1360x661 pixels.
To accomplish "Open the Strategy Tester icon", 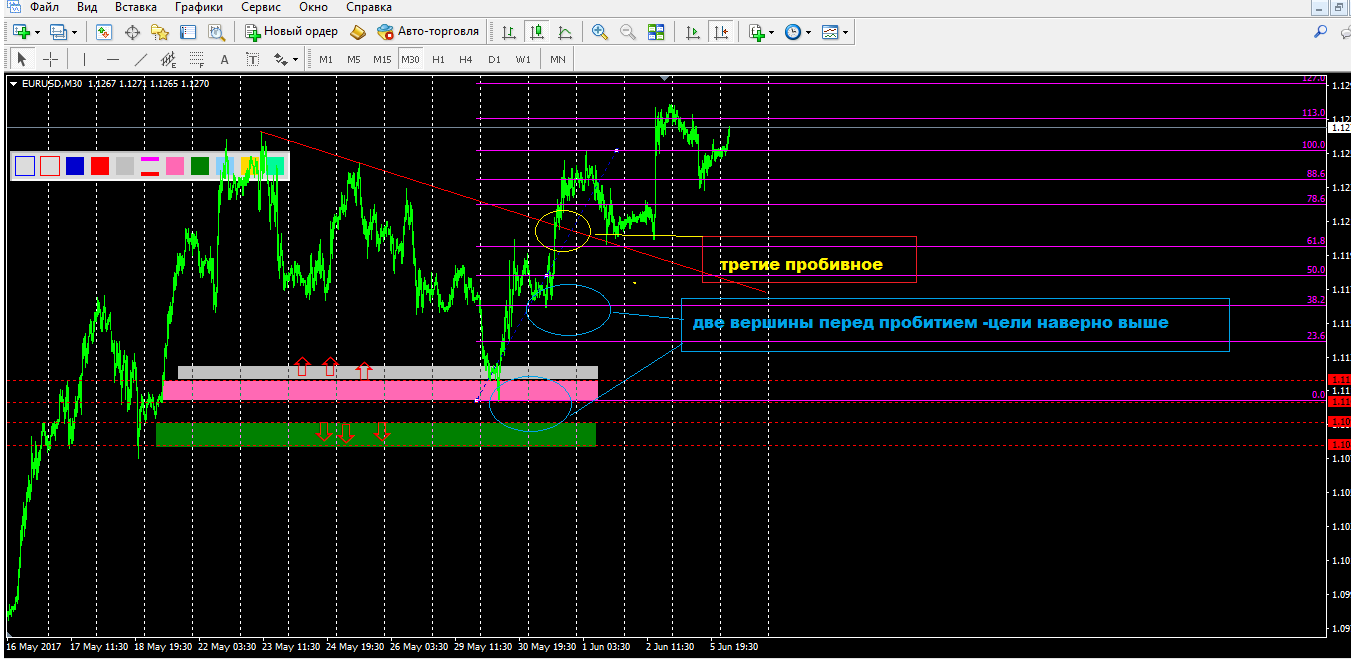I will 215,32.
